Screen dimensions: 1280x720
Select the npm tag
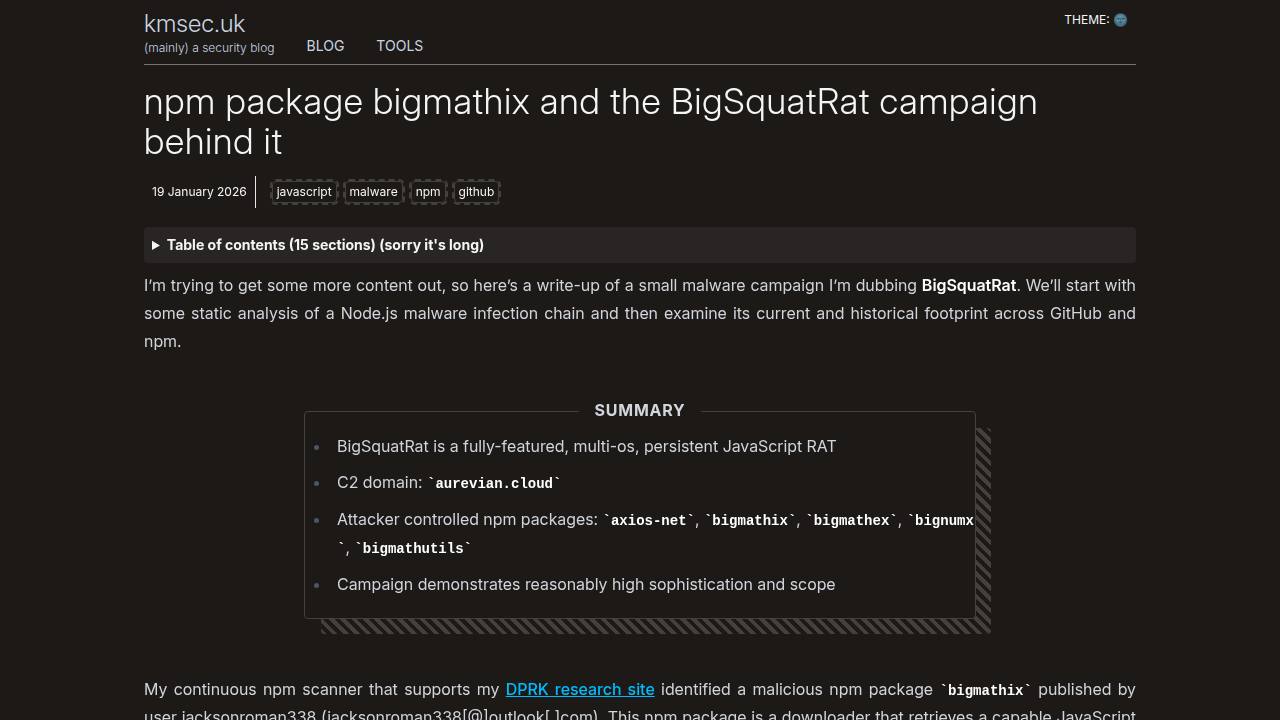(428, 192)
